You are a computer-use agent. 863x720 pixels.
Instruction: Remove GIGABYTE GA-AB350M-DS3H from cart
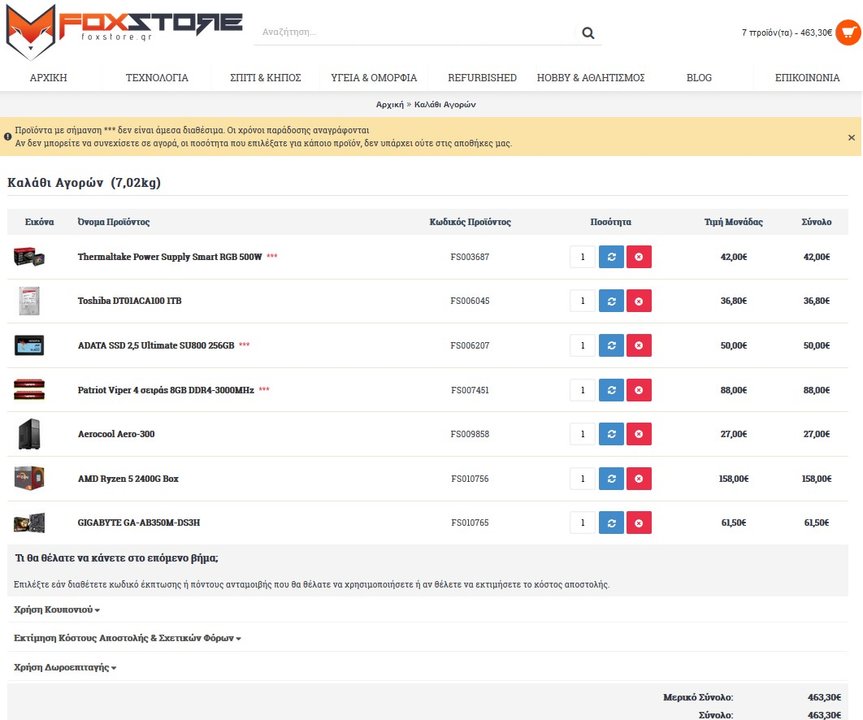(x=638, y=523)
